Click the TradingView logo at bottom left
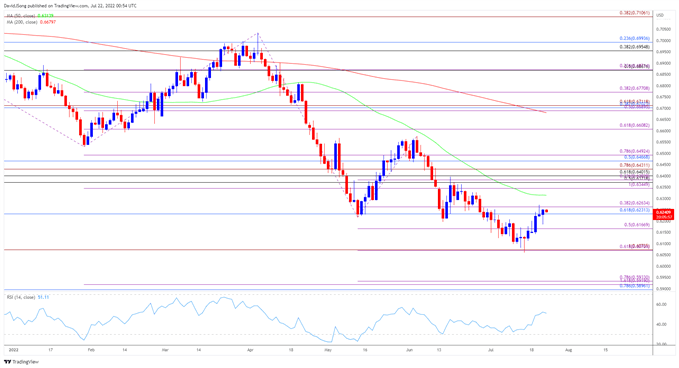 point(21,362)
